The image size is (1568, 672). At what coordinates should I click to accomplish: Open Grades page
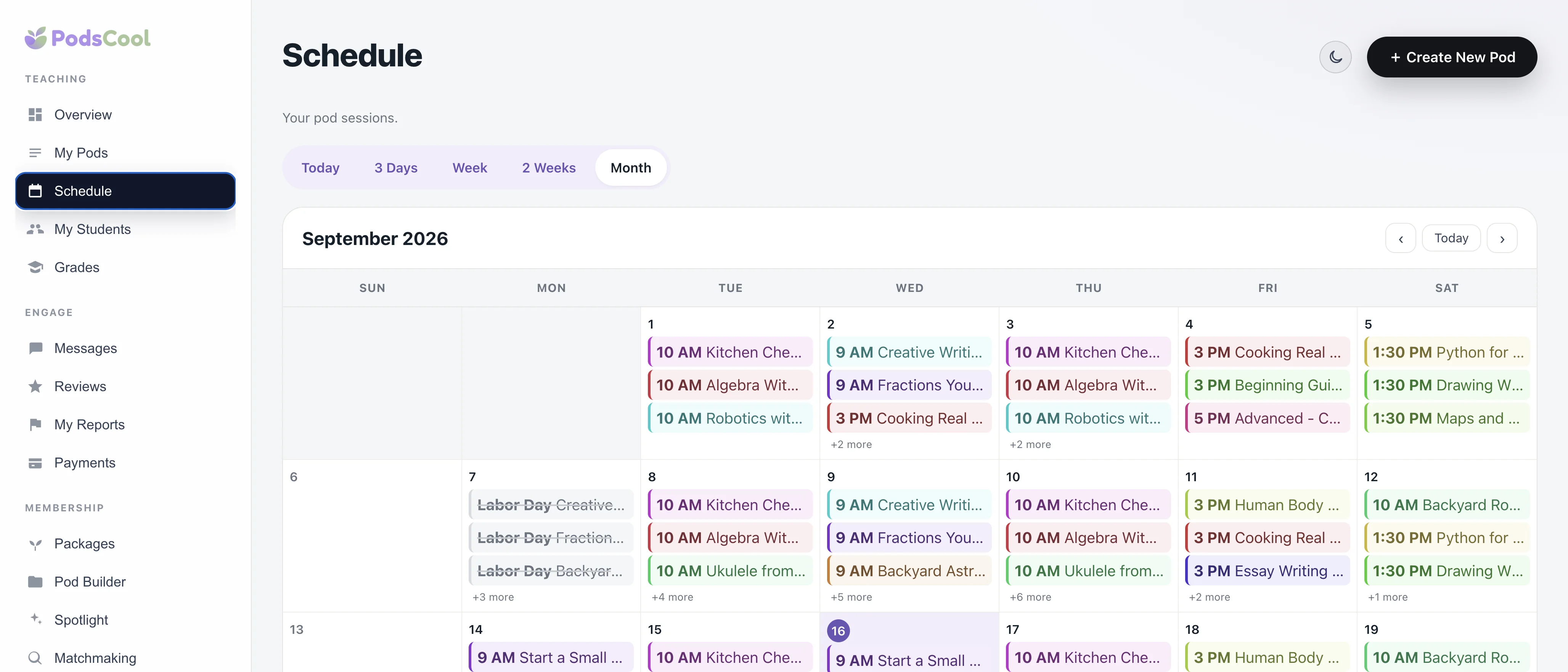125,268
